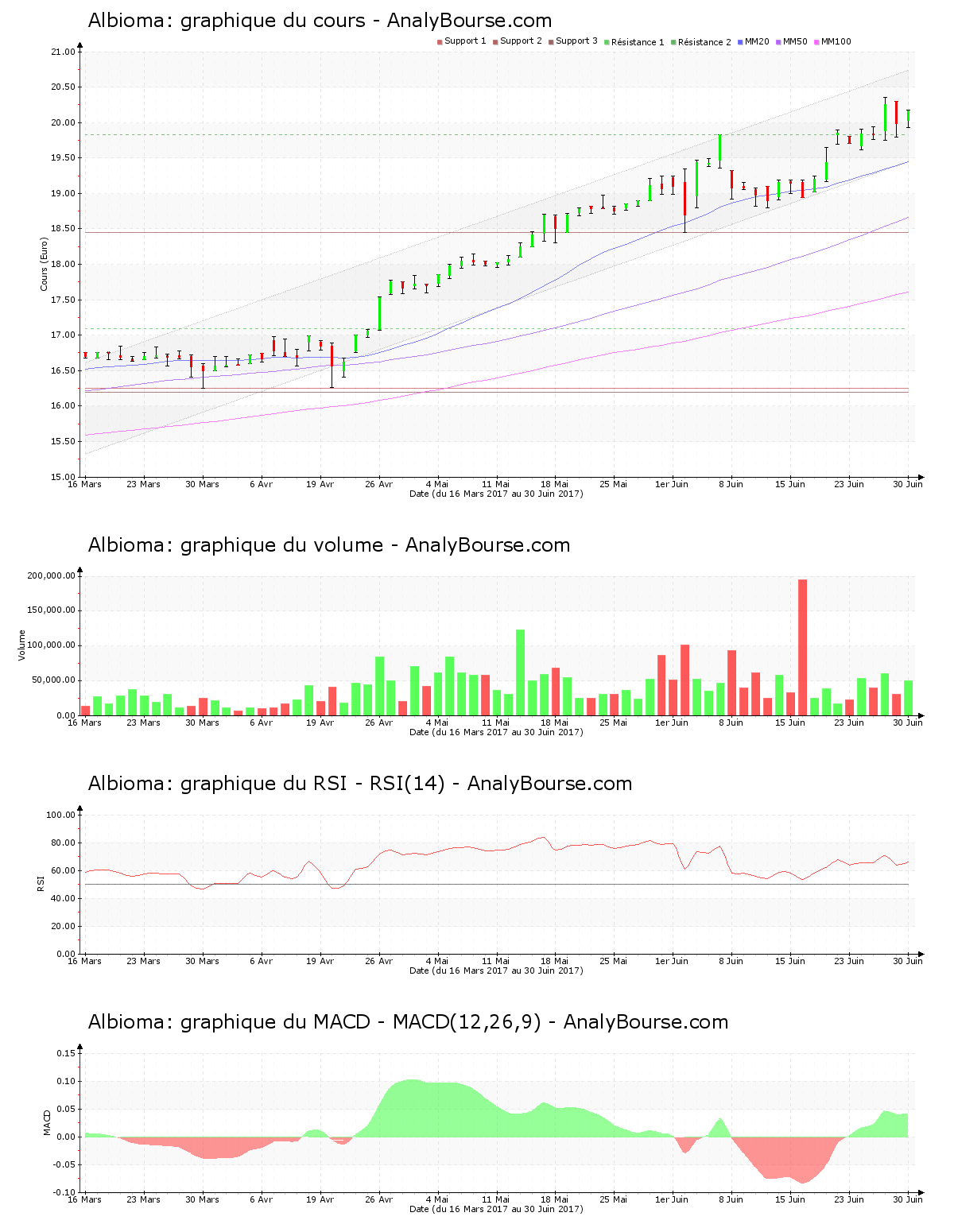Select the 'Résistance 1' legend label
Viewport: 954px width, 1232px height.
(638, 42)
